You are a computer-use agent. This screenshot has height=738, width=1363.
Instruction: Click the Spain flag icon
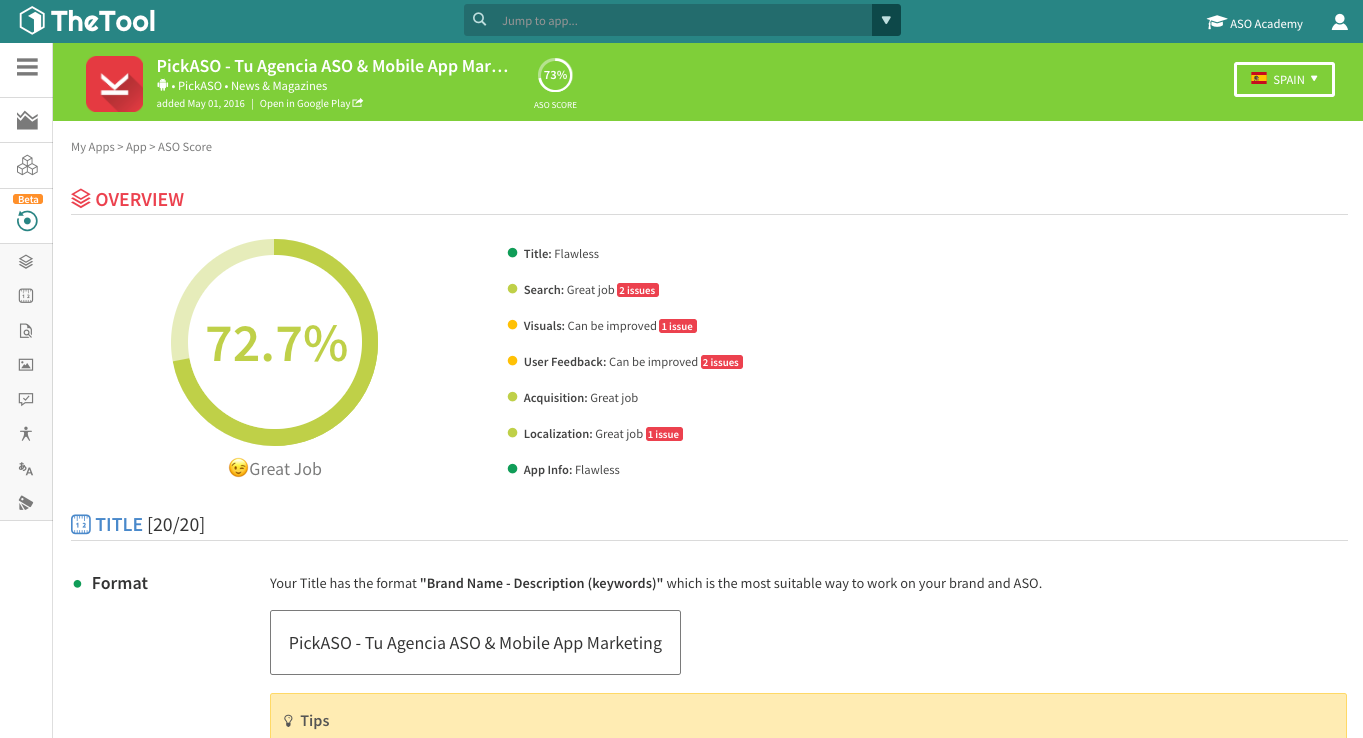pos(1259,78)
